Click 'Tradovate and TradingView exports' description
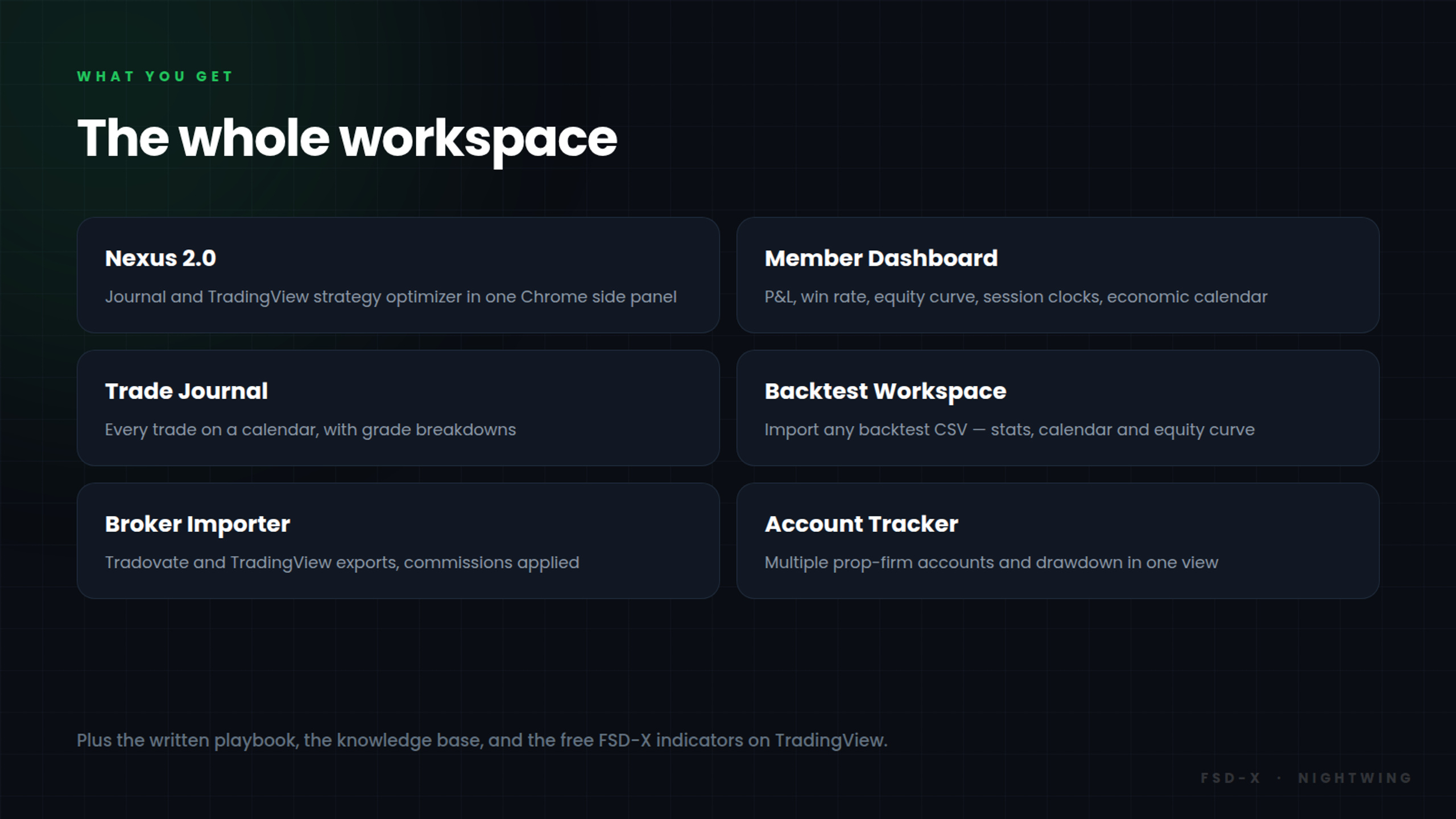 342,563
